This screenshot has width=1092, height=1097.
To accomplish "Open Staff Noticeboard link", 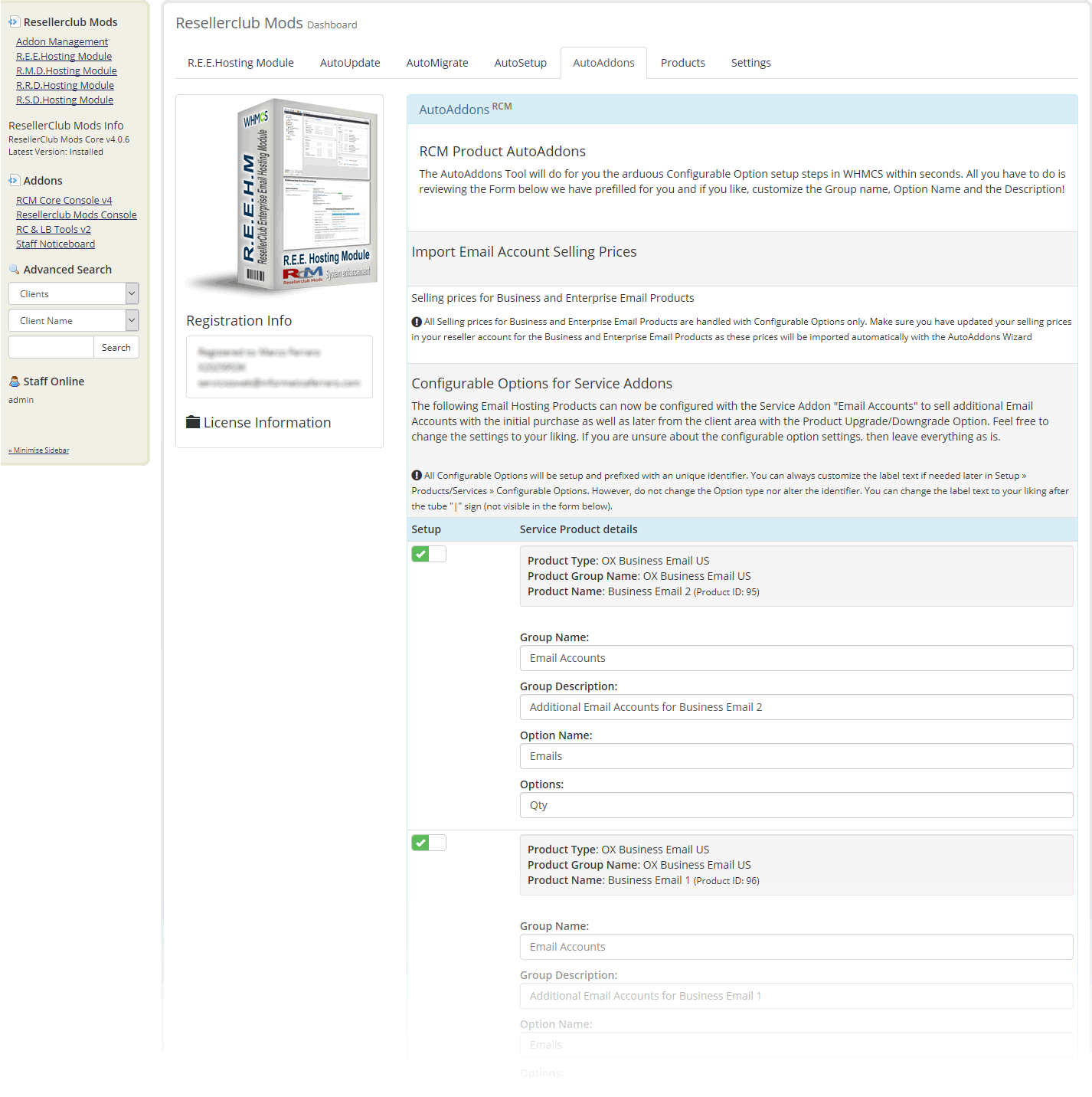I will click(56, 244).
